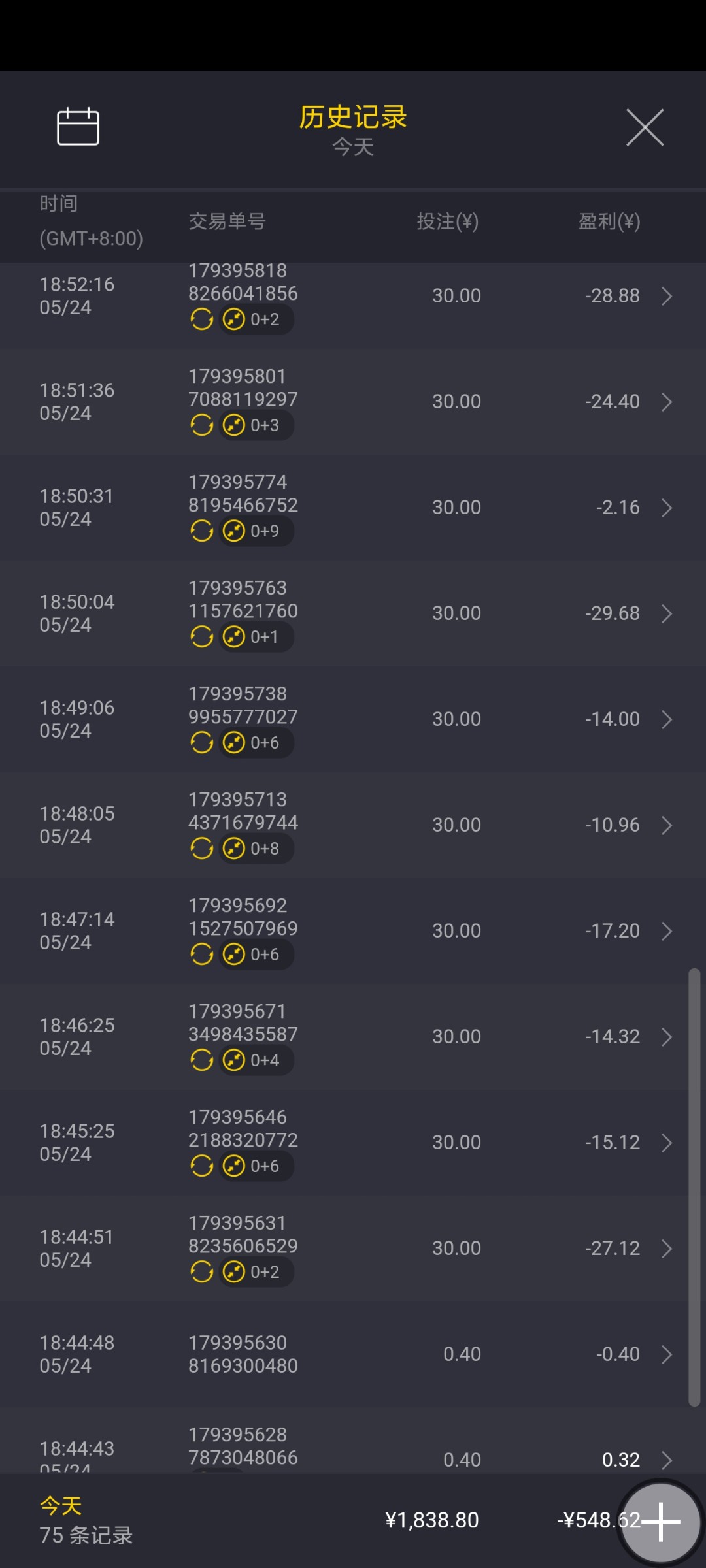Click replay icon on 18:50:31 record
Viewport: 706px width, 1568px height.
[x=202, y=531]
